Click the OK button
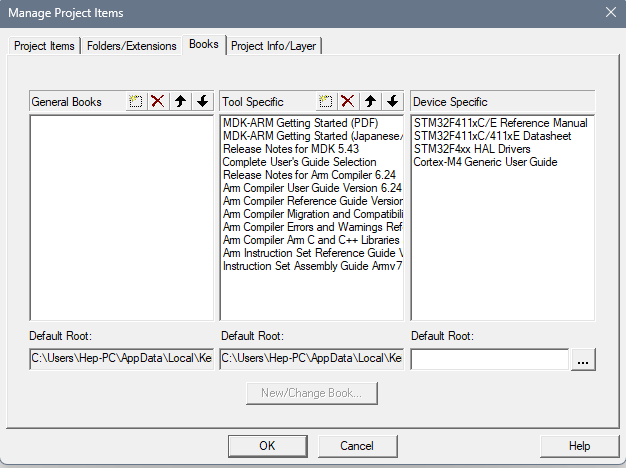The height and width of the screenshot is (468, 626). click(267, 446)
